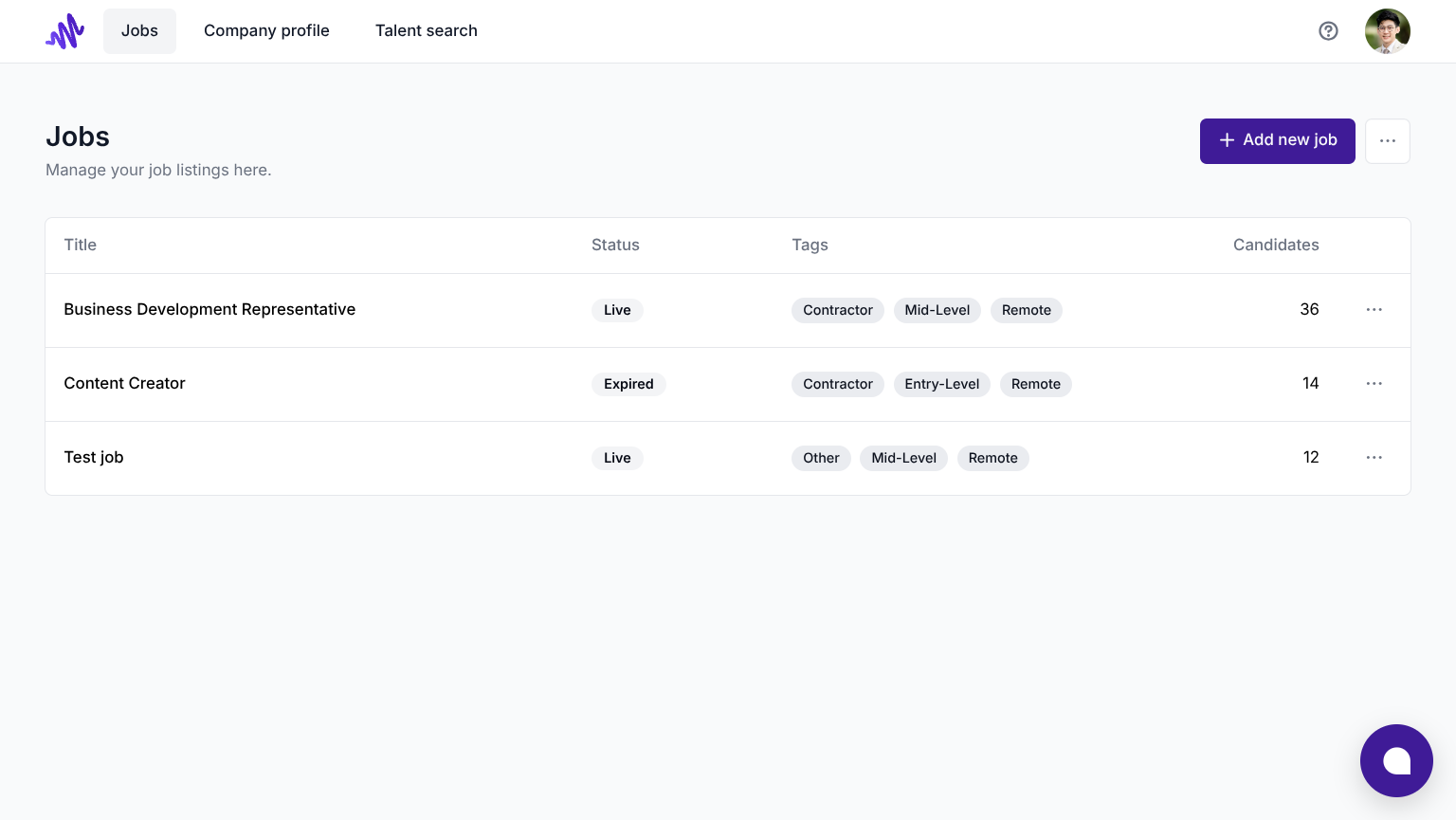Click candidate count 36

[1309, 310]
